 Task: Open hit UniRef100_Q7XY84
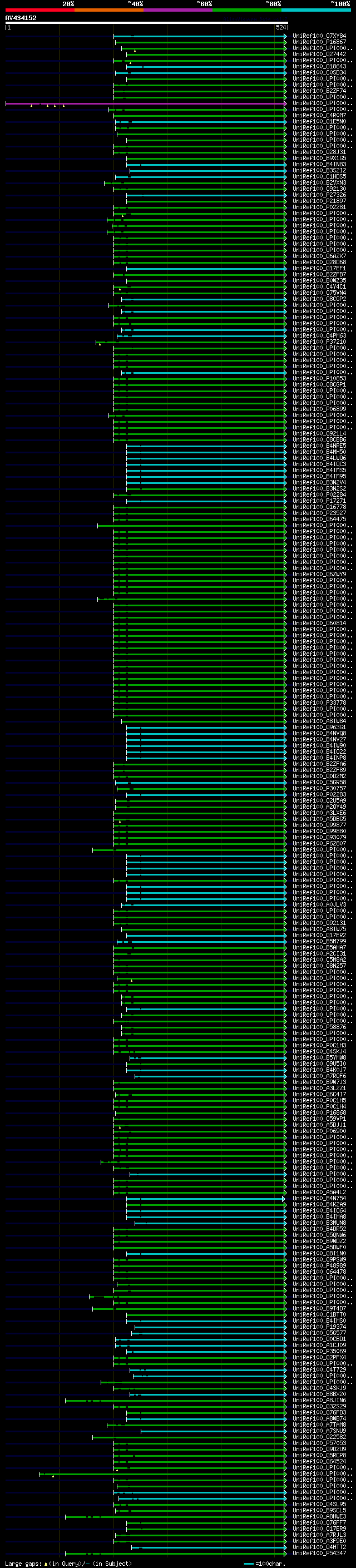pos(319,36)
